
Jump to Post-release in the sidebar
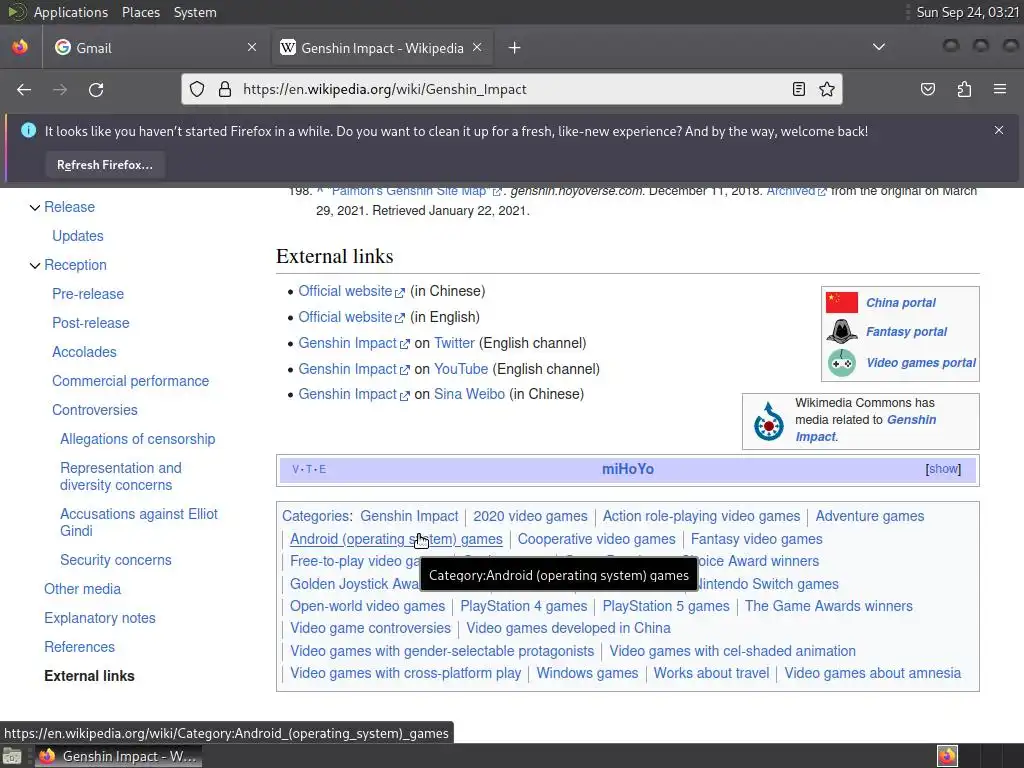91,323
